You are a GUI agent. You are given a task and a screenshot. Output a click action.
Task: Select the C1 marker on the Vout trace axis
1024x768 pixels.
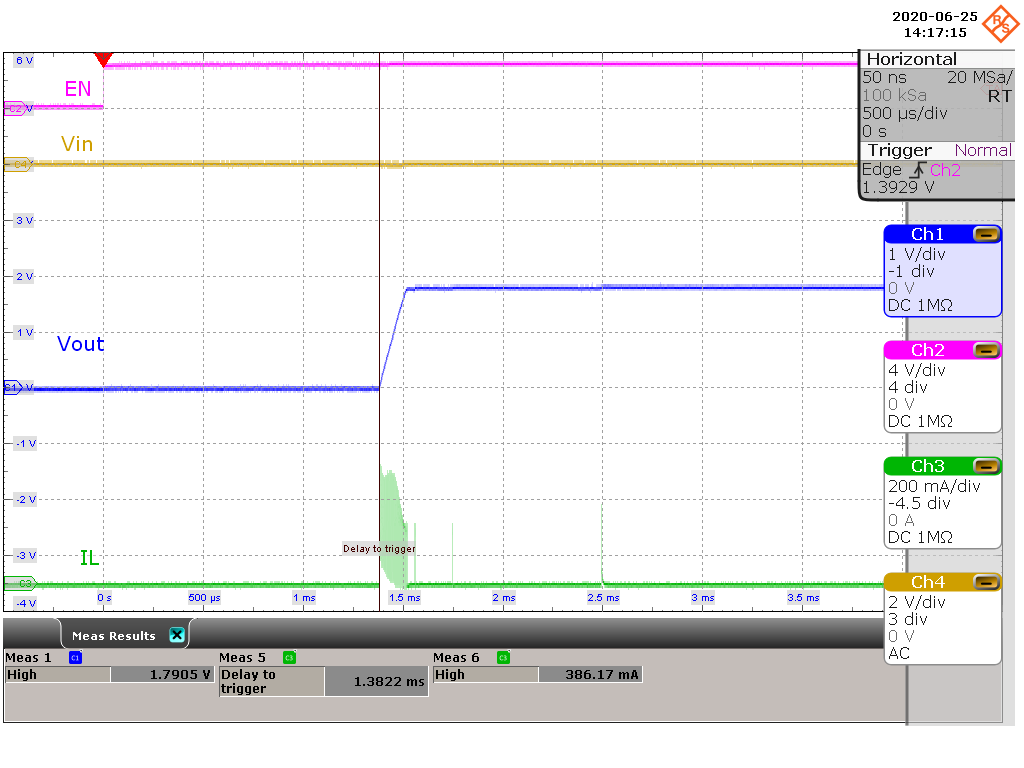coord(10,388)
